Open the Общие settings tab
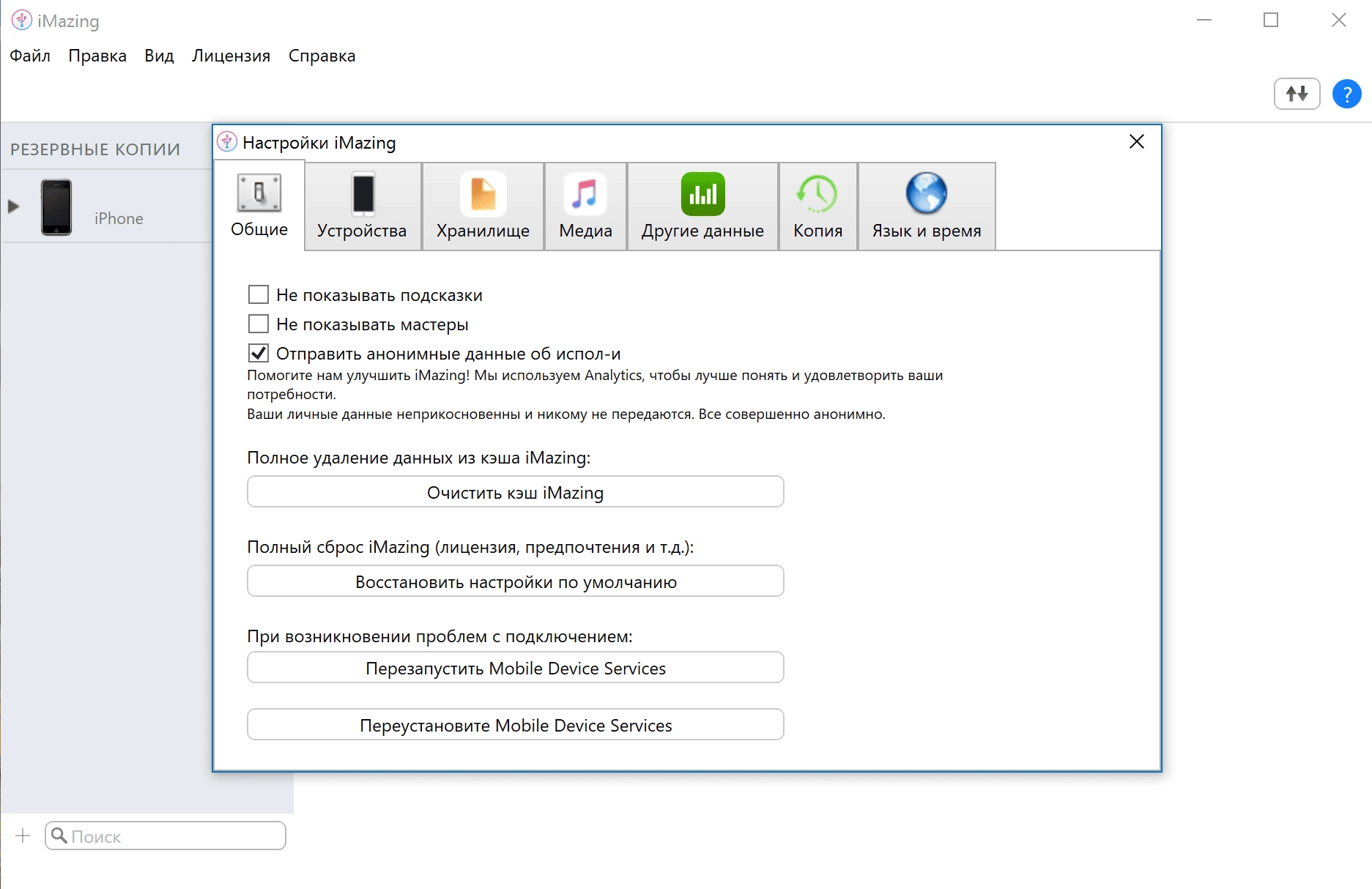 click(259, 207)
